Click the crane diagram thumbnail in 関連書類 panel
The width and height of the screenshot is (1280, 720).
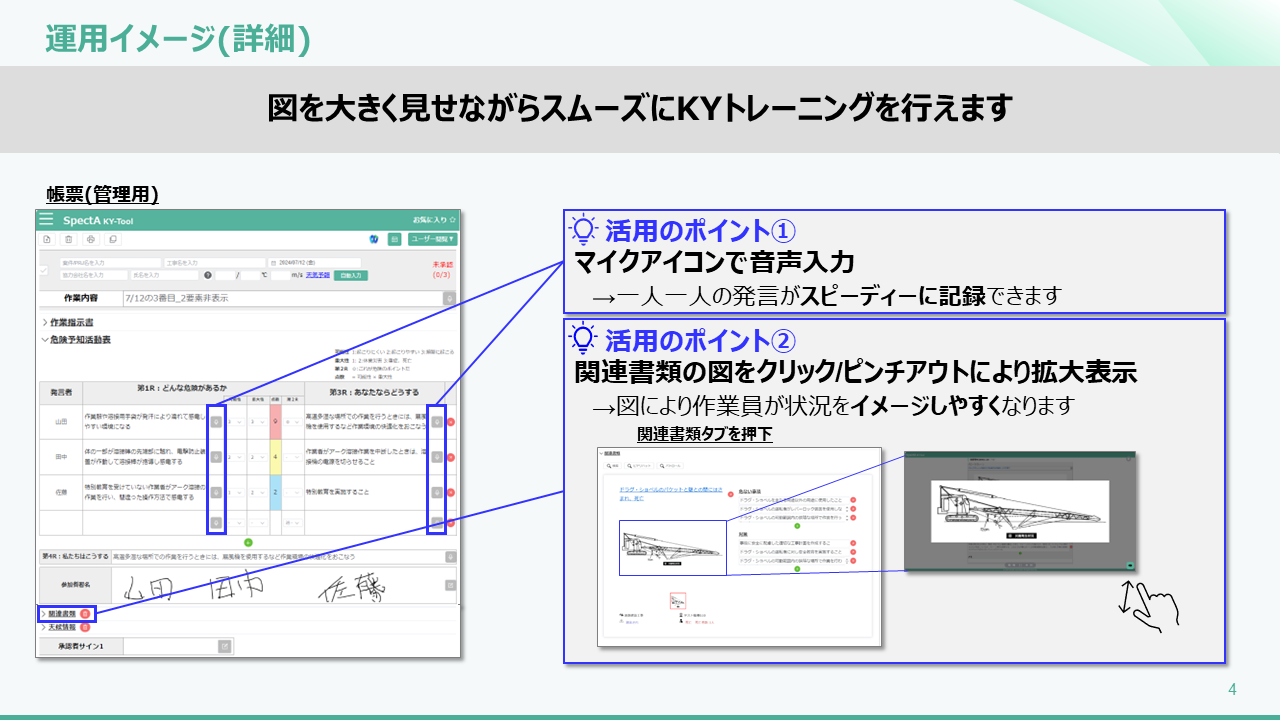coord(671,548)
